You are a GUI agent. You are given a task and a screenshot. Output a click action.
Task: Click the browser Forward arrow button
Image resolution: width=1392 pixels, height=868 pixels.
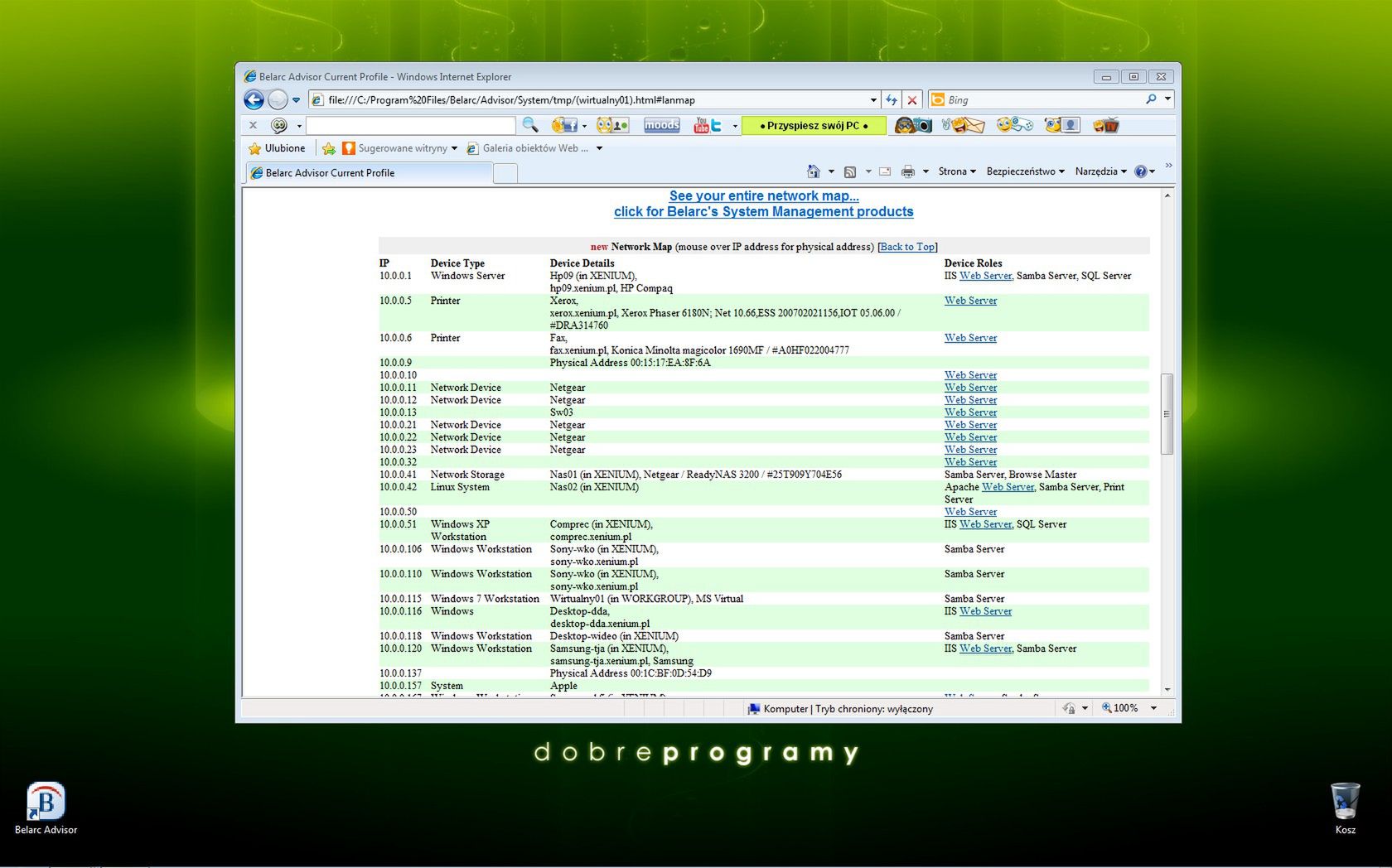278,100
